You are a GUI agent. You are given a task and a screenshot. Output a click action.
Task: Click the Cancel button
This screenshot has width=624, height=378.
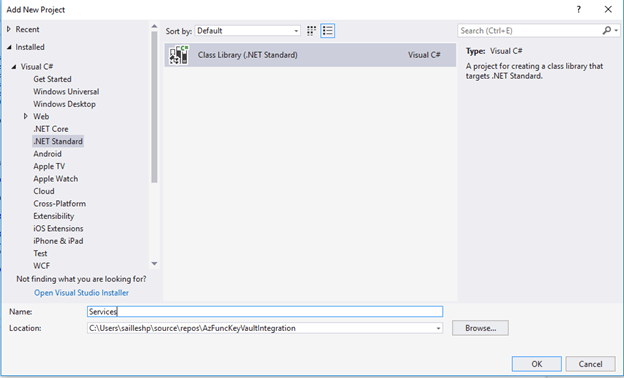click(590, 364)
